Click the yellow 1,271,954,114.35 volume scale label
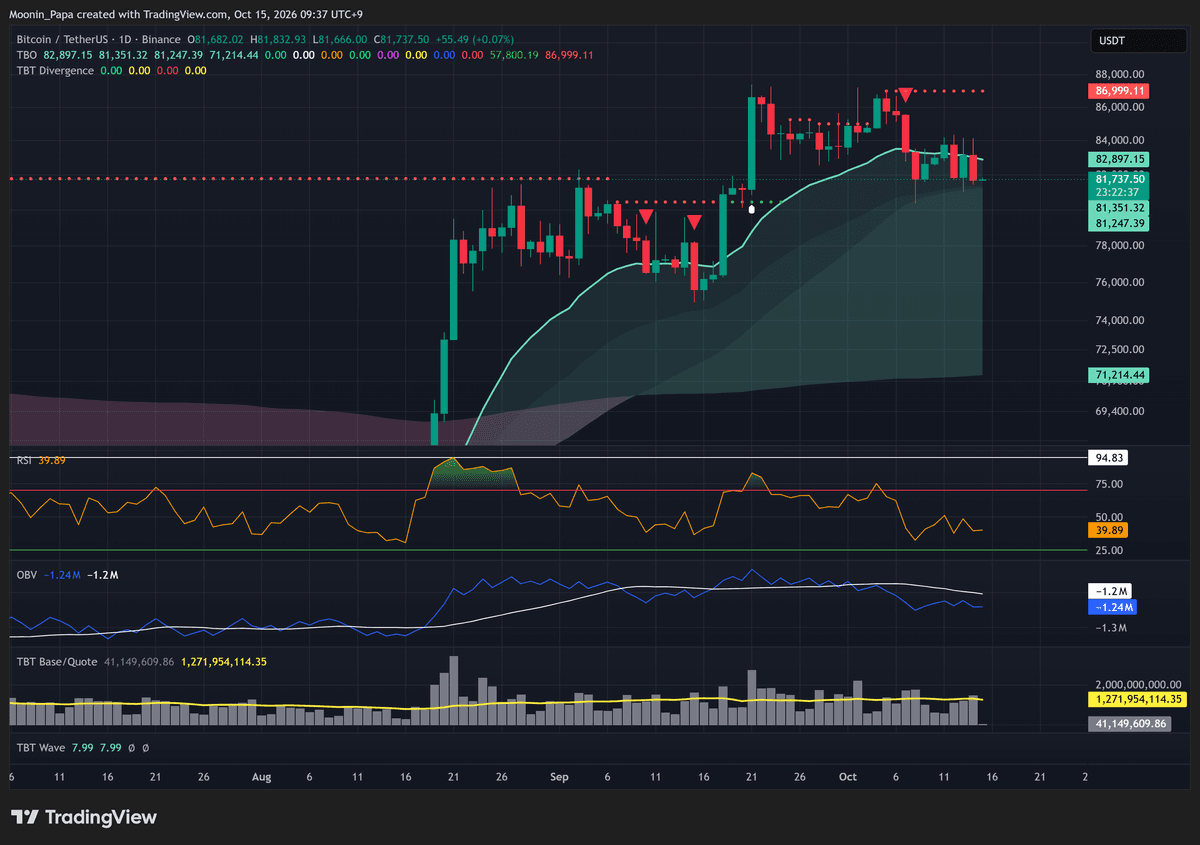The height and width of the screenshot is (845, 1200). coord(1137,700)
